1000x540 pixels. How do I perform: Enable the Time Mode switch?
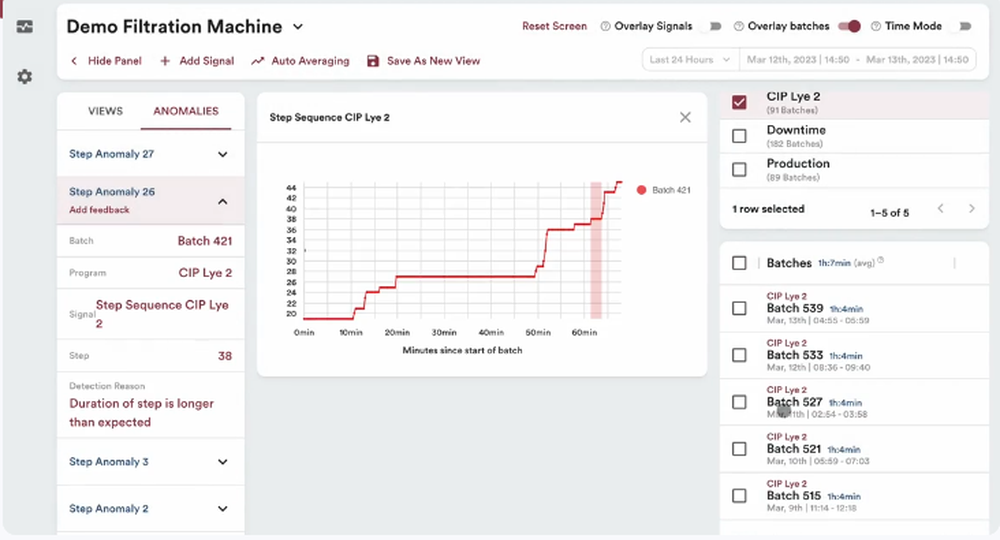(964, 27)
